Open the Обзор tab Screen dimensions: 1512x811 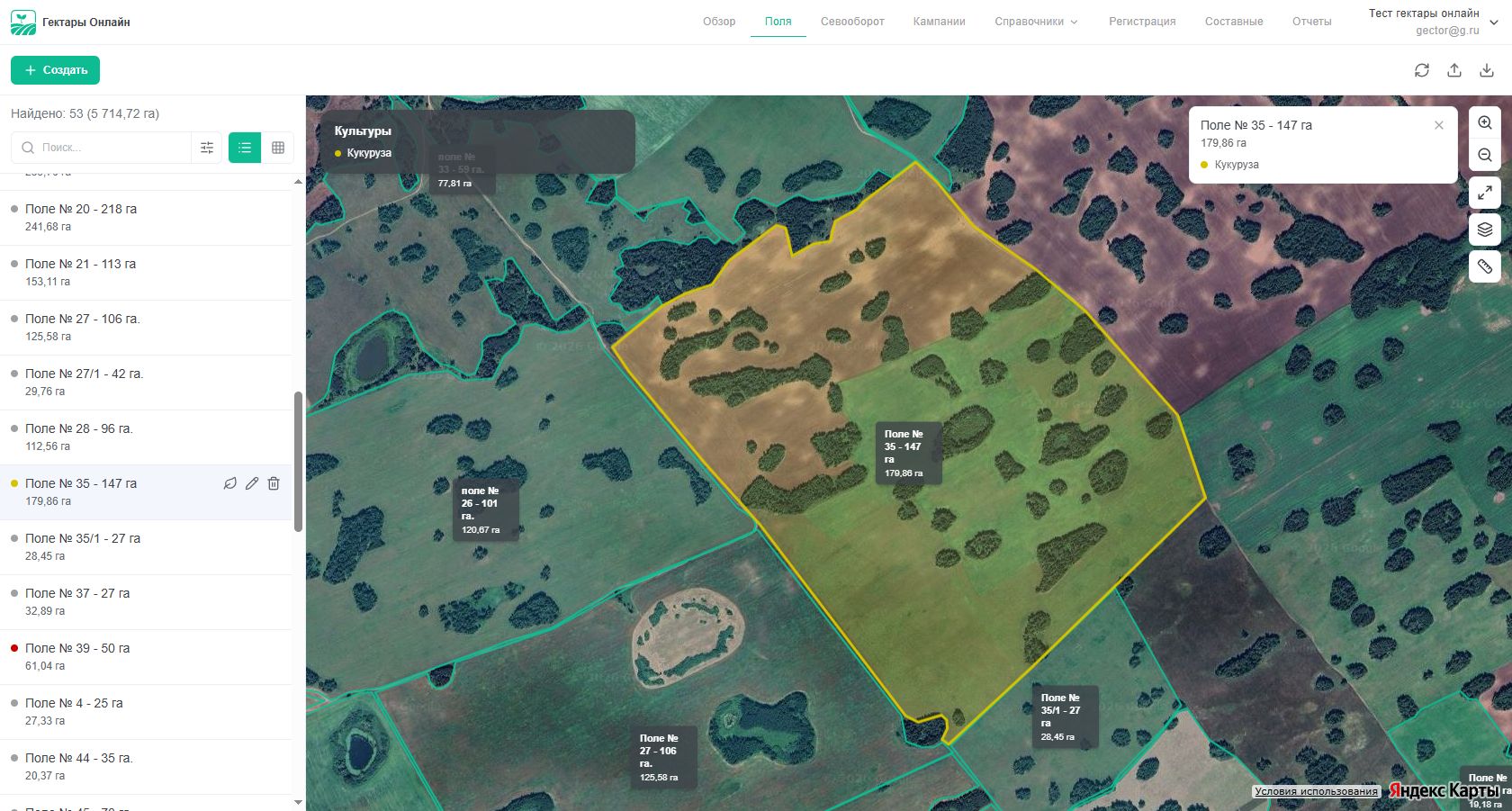pos(719,22)
